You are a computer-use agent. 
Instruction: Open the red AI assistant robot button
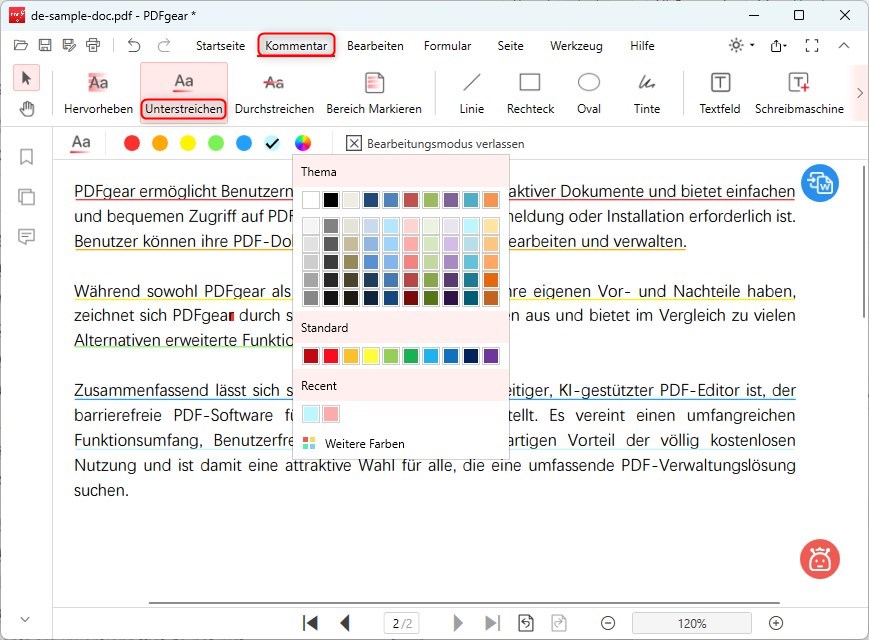click(820, 559)
